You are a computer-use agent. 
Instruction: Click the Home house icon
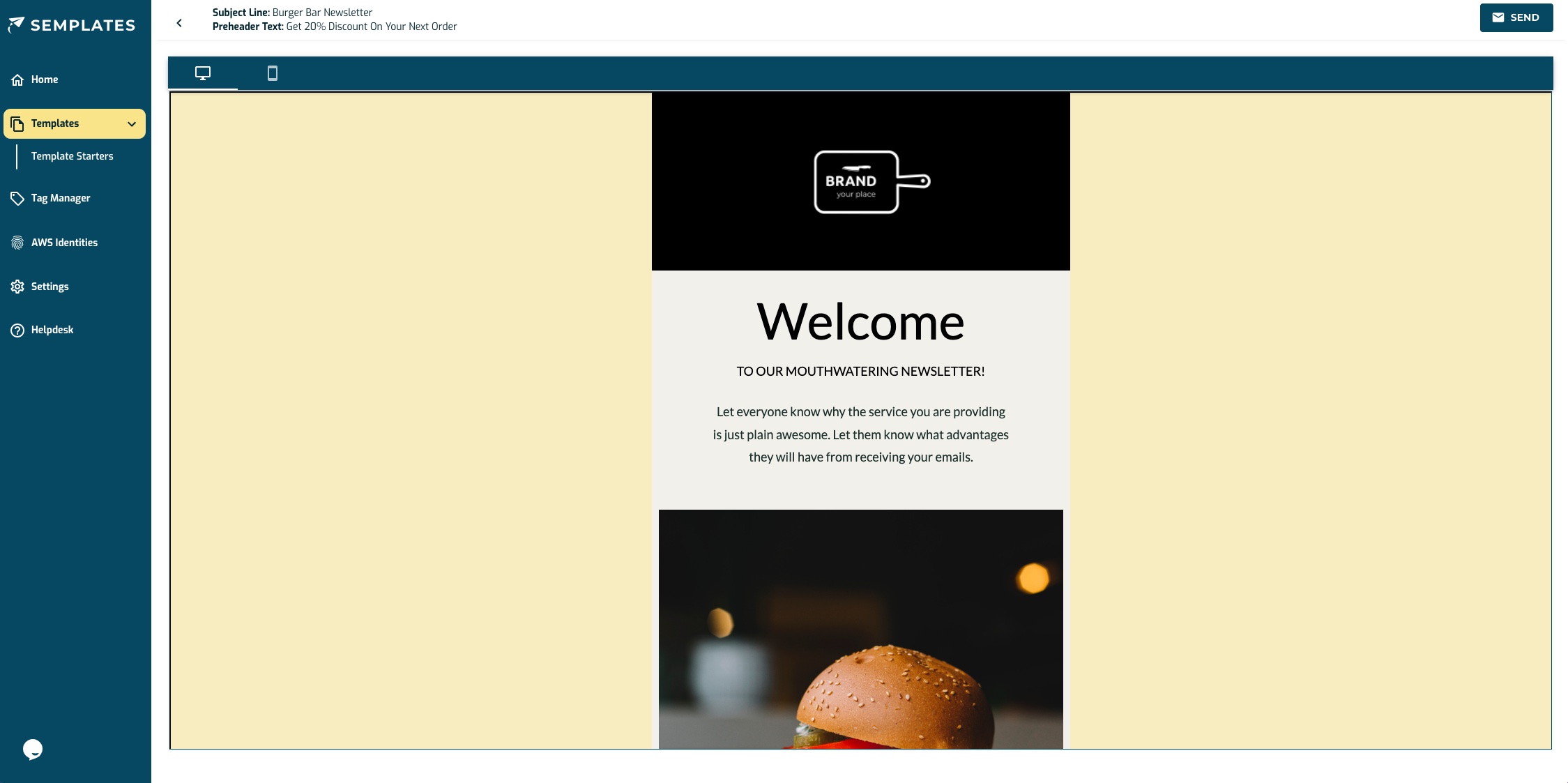(17, 80)
